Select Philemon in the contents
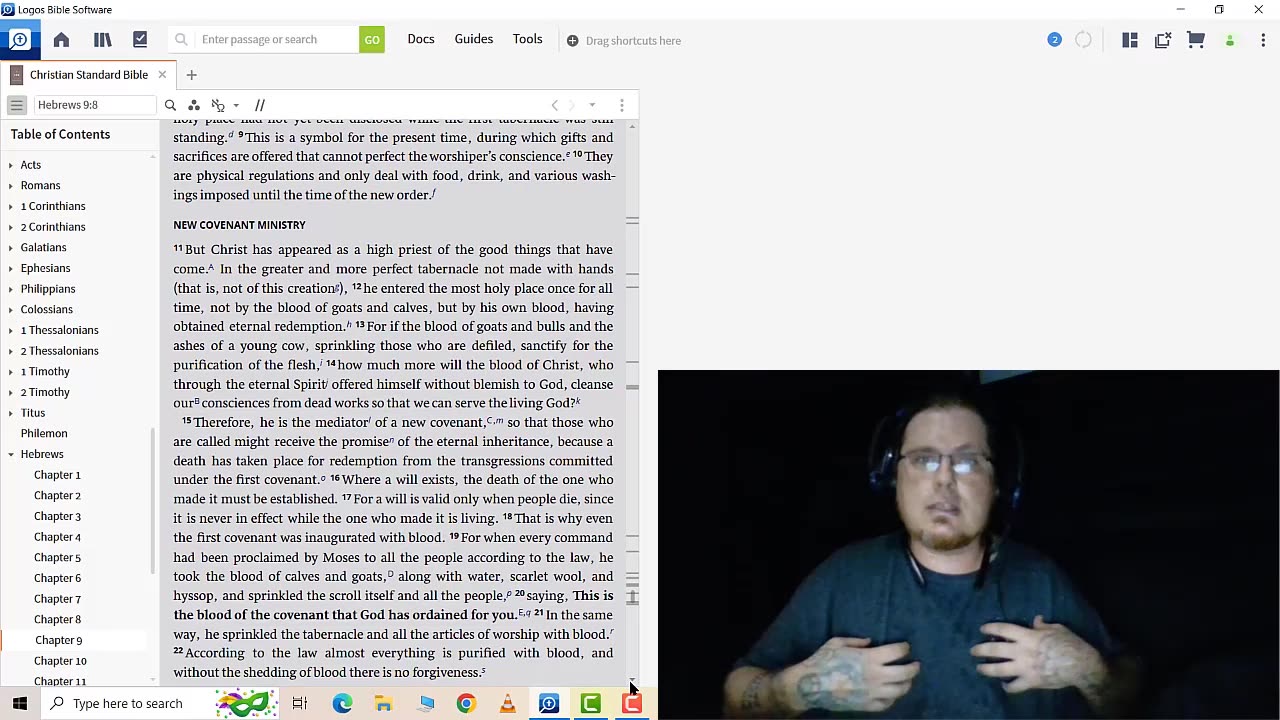The height and width of the screenshot is (720, 1280). tap(44, 433)
